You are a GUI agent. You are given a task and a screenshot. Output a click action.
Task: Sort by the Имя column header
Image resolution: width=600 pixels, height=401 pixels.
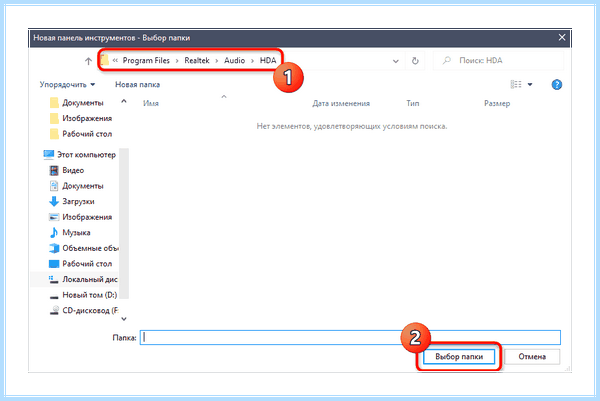point(151,103)
